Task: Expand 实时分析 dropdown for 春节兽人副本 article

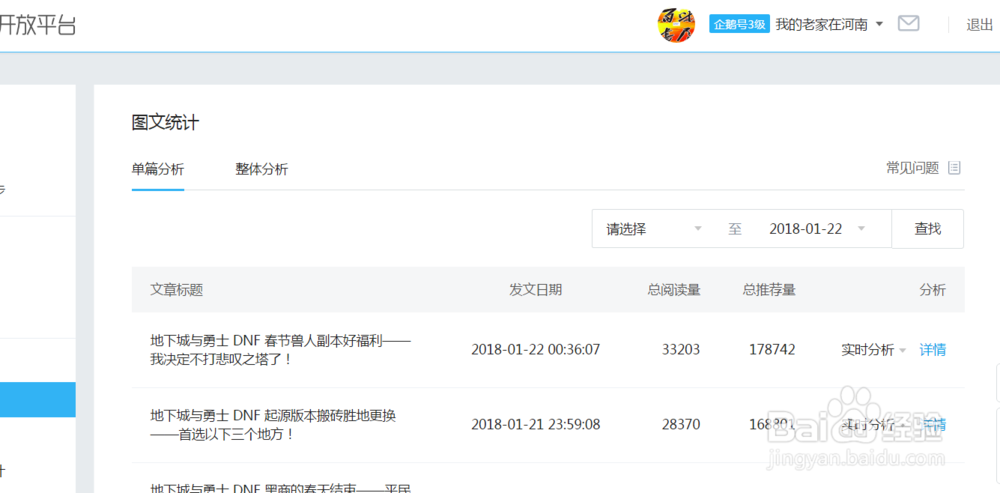Action: click(x=874, y=350)
